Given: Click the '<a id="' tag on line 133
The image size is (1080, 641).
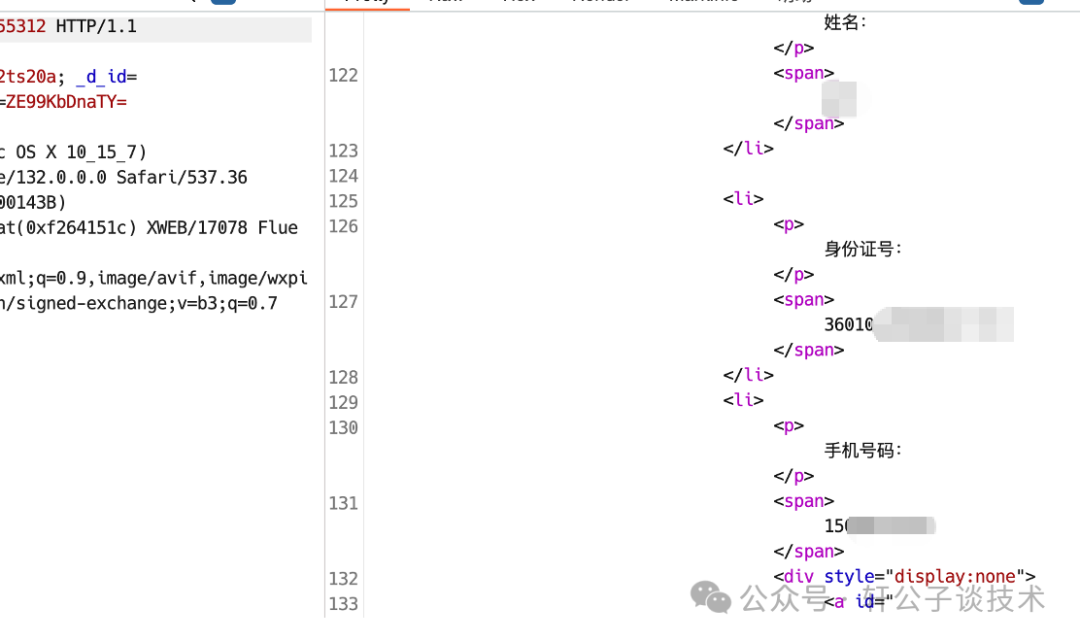Looking at the screenshot, I should (x=858, y=602).
